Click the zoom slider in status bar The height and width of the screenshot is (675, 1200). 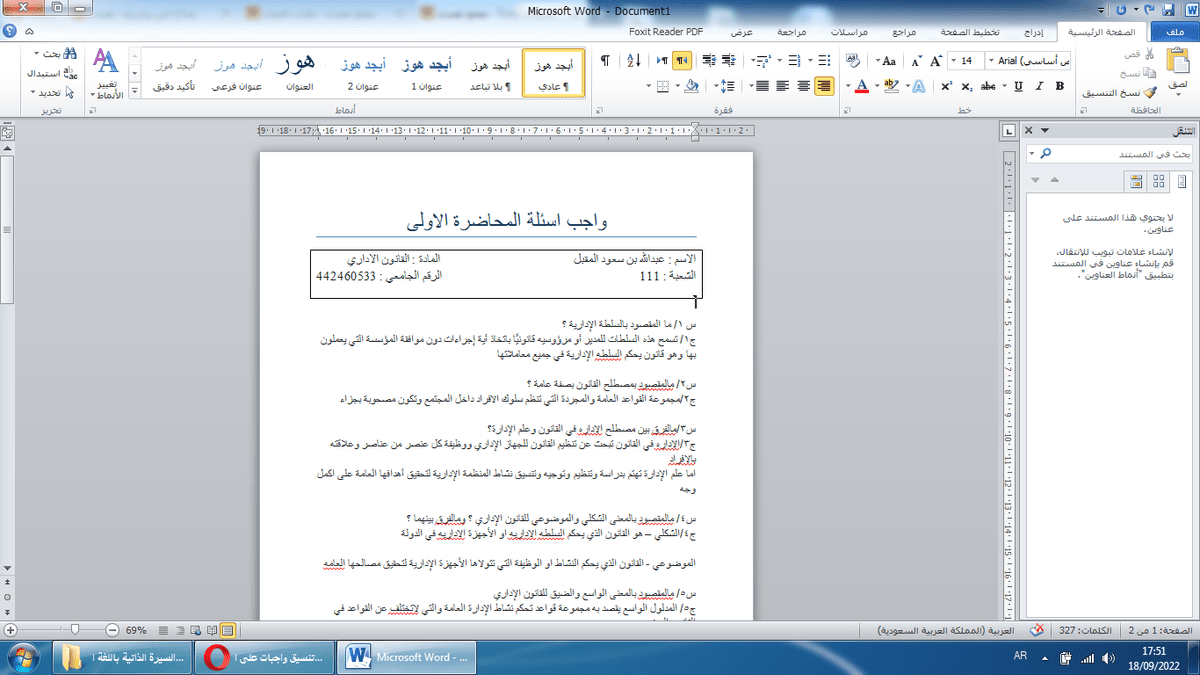point(75,630)
